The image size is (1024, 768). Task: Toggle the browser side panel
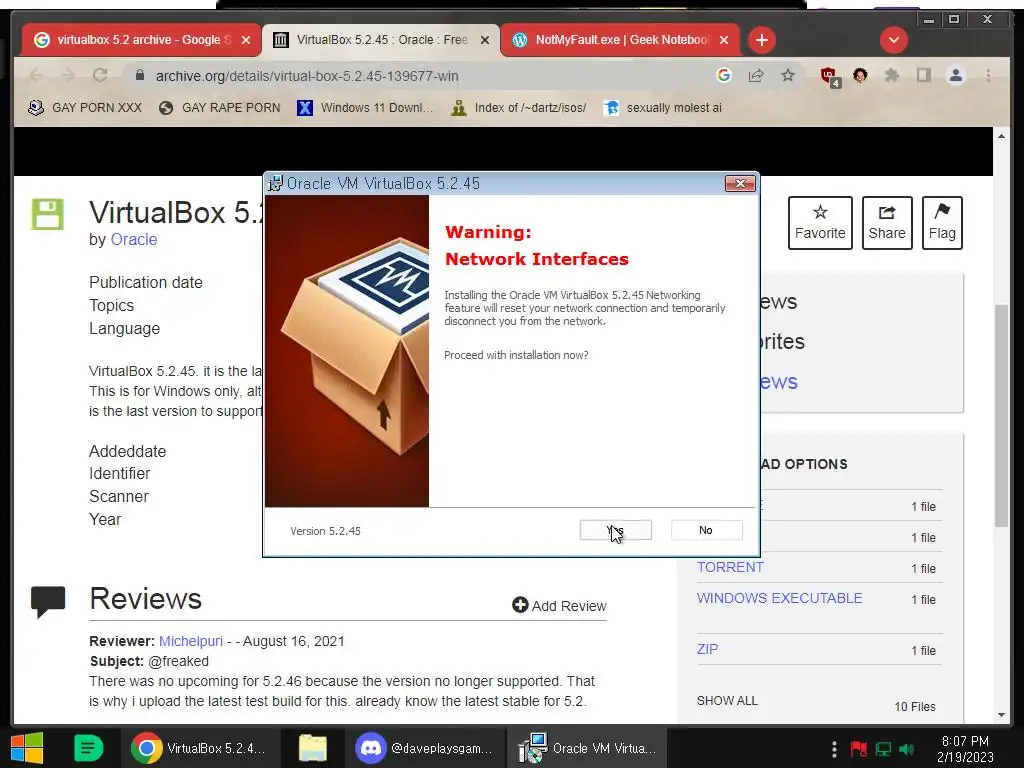923,76
